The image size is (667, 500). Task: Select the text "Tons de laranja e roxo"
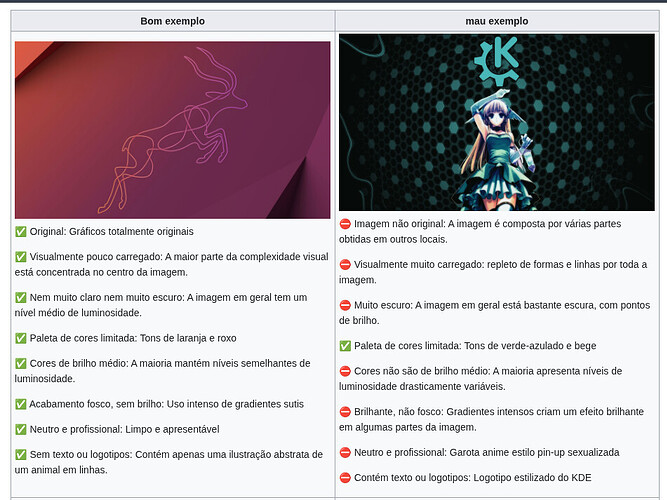(x=188, y=338)
